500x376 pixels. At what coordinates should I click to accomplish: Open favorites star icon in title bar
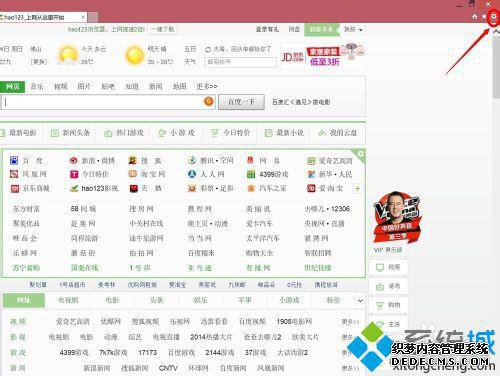pos(484,17)
